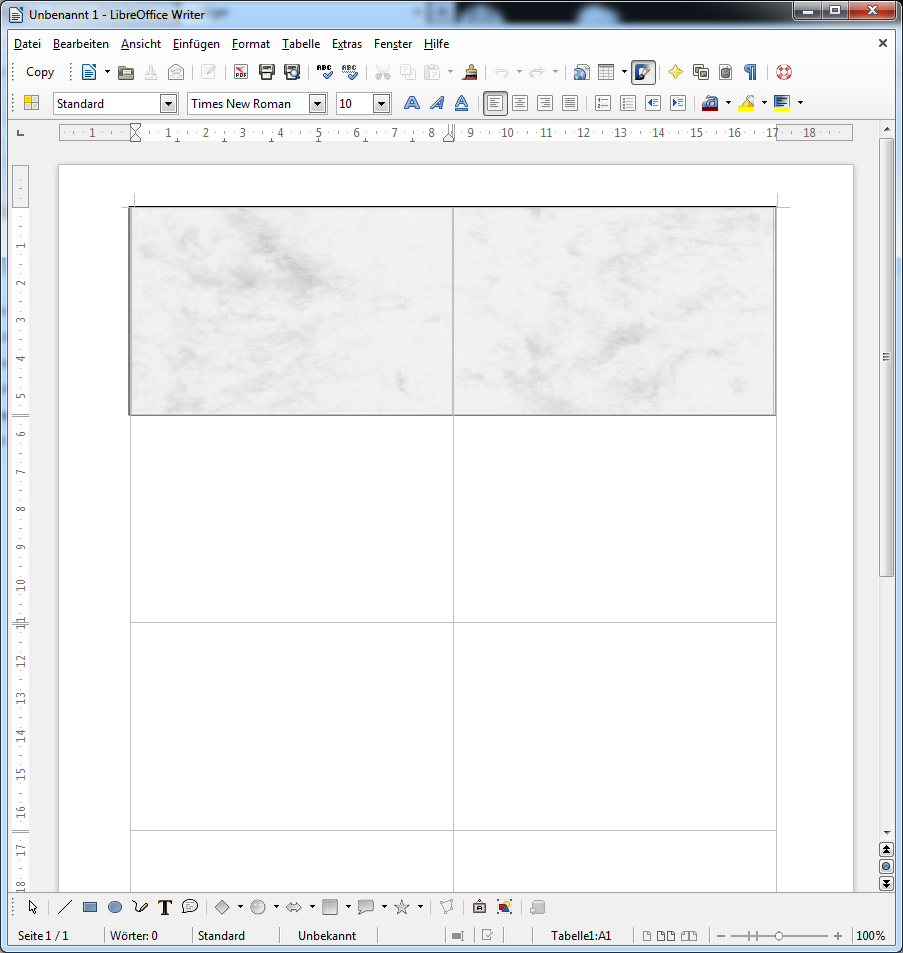Image resolution: width=903 pixels, height=953 pixels.
Task: Toggle Underline text formatting
Action: [x=461, y=103]
